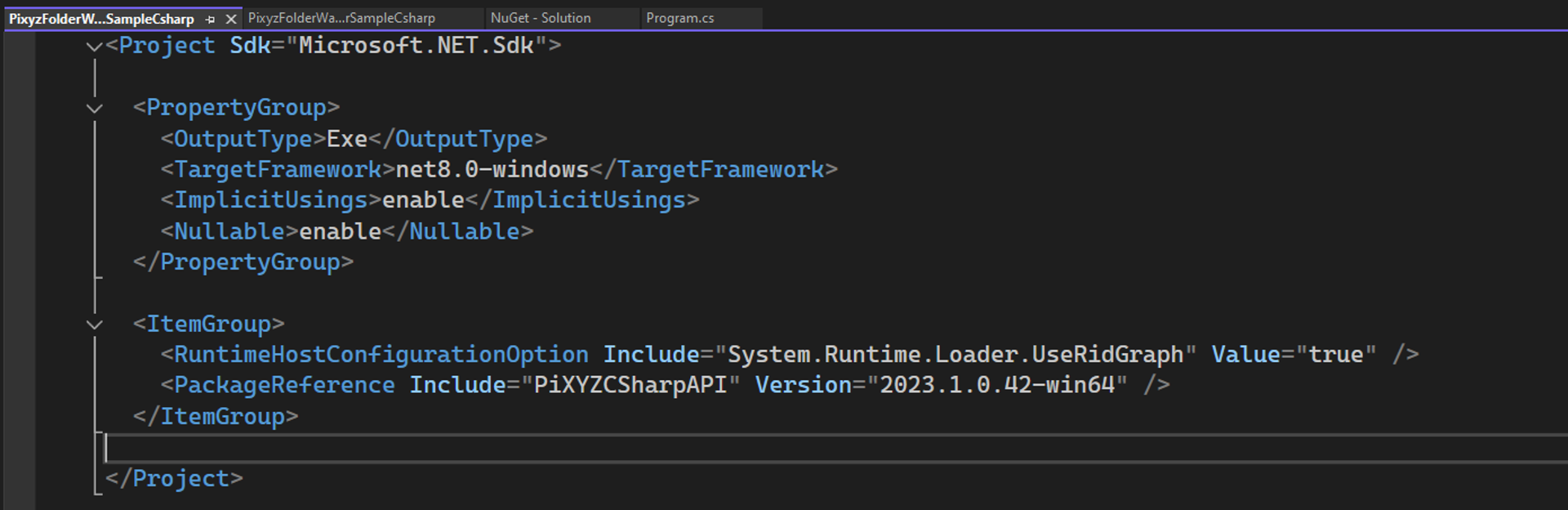This screenshot has height=510, width=1568.
Task: Place cursor in net8.0-windows text
Action: (492, 170)
